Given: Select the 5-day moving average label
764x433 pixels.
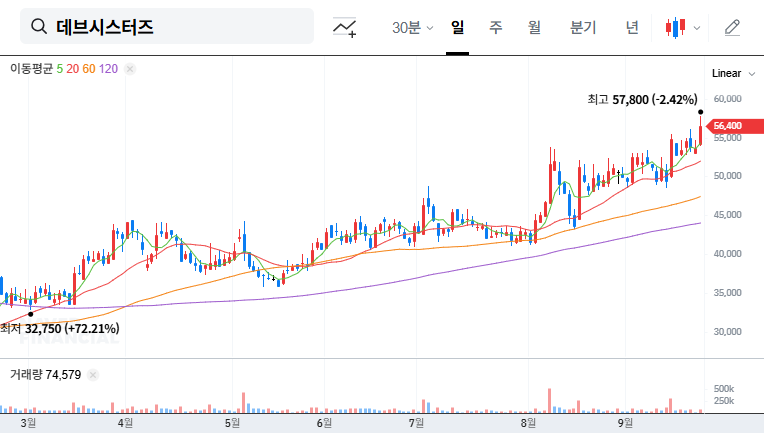Looking at the screenshot, I should pyautogui.click(x=59, y=69).
